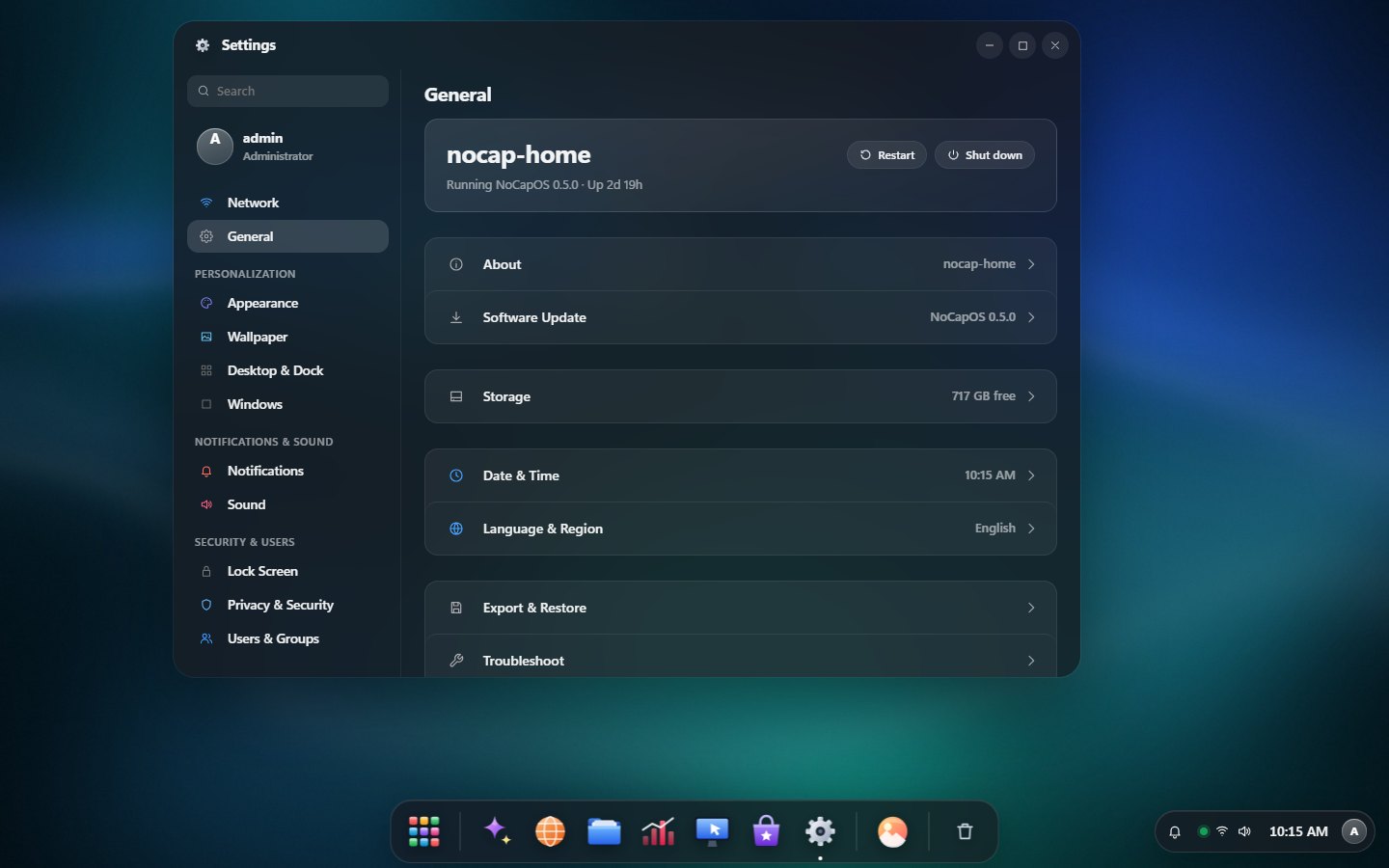
Task: Expand the Troubleshoot row chevron
Action: point(1031,661)
